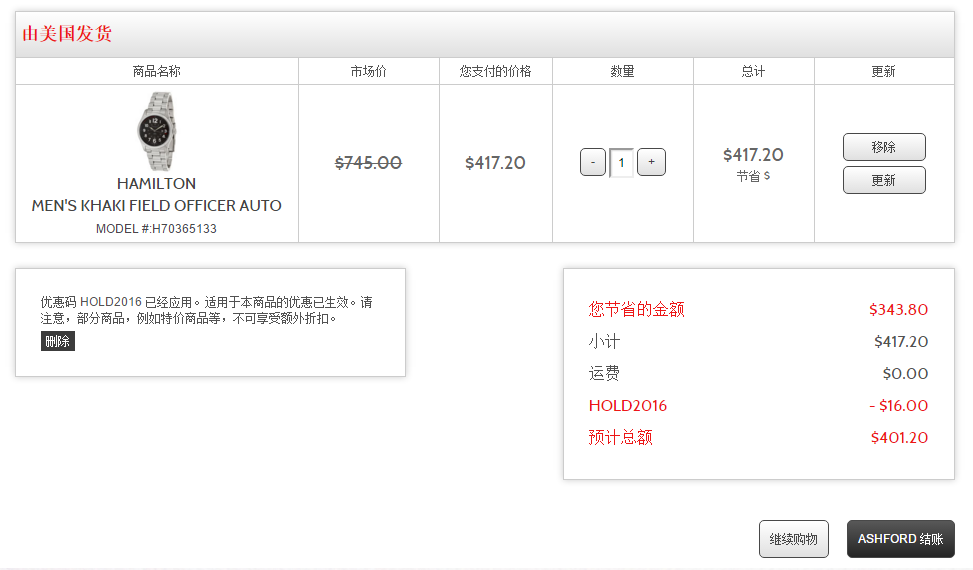Select the discount - $16.00
The height and width of the screenshot is (570, 973).
[899, 406]
